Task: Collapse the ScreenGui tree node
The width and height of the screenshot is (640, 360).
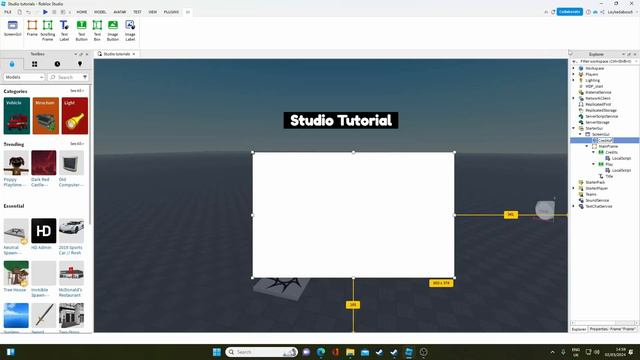Action: tap(580, 134)
